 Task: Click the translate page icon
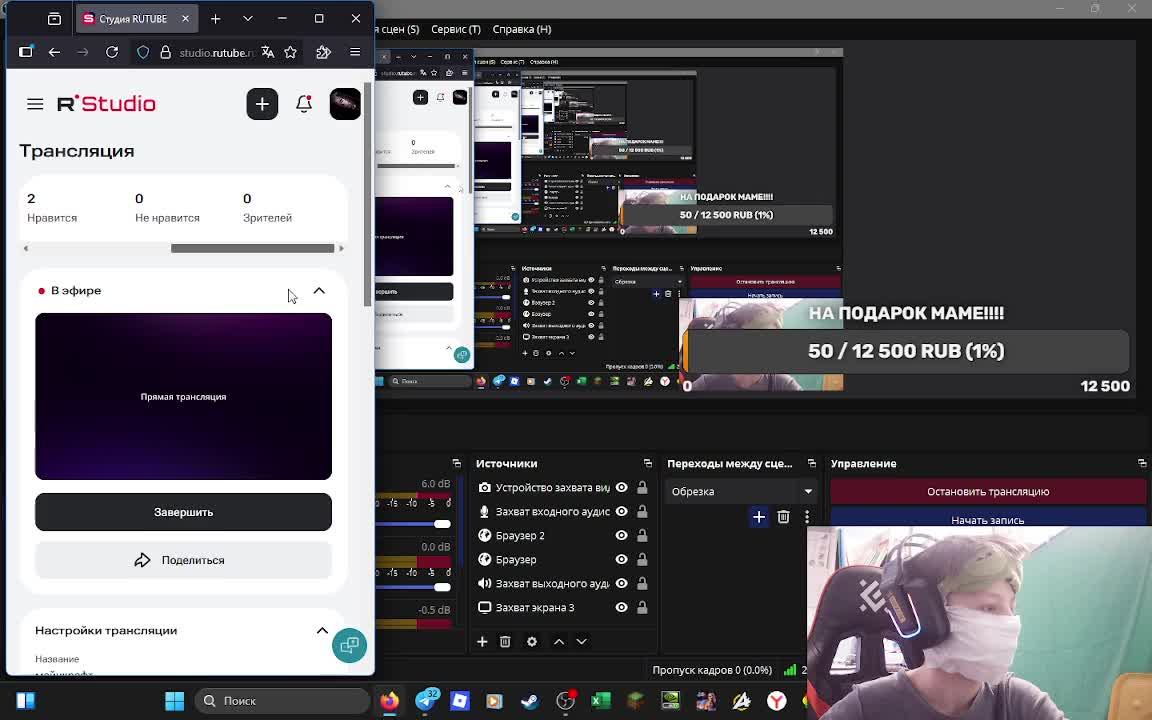[x=267, y=52]
